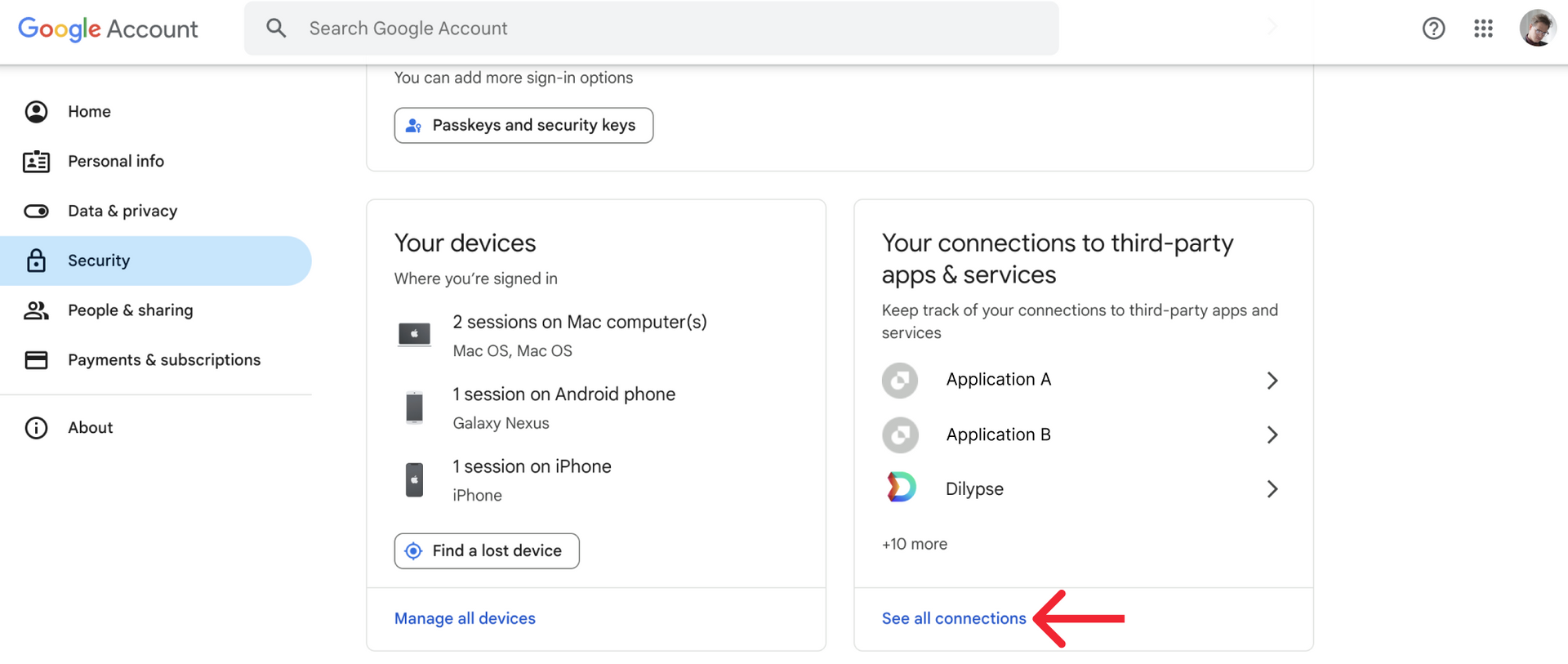Viewport: 1568px width, 664px height.
Task: Click the Android phone device icon
Action: pos(415,407)
